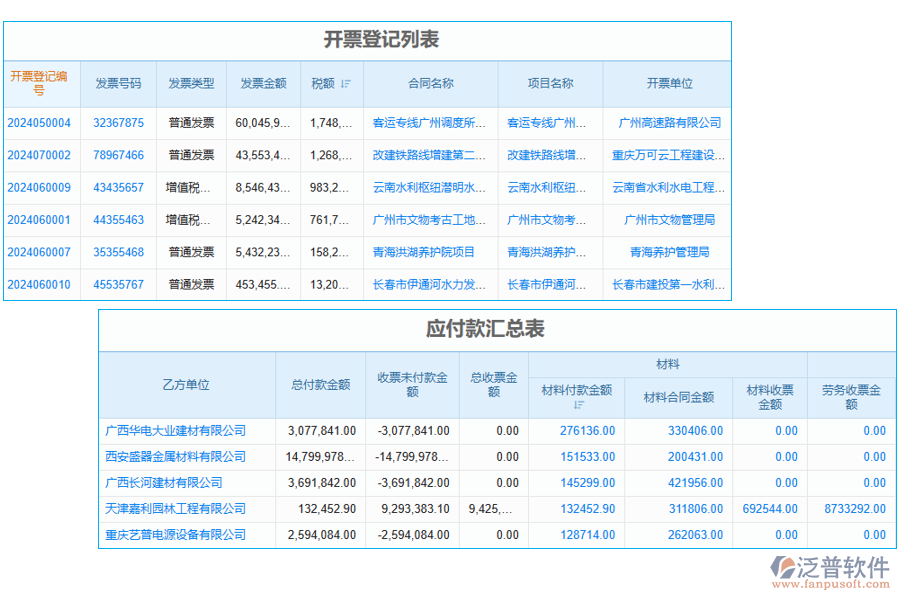
Task: Click the 广州市文物管理局 开票单位 cell
Action: (x=668, y=219)
